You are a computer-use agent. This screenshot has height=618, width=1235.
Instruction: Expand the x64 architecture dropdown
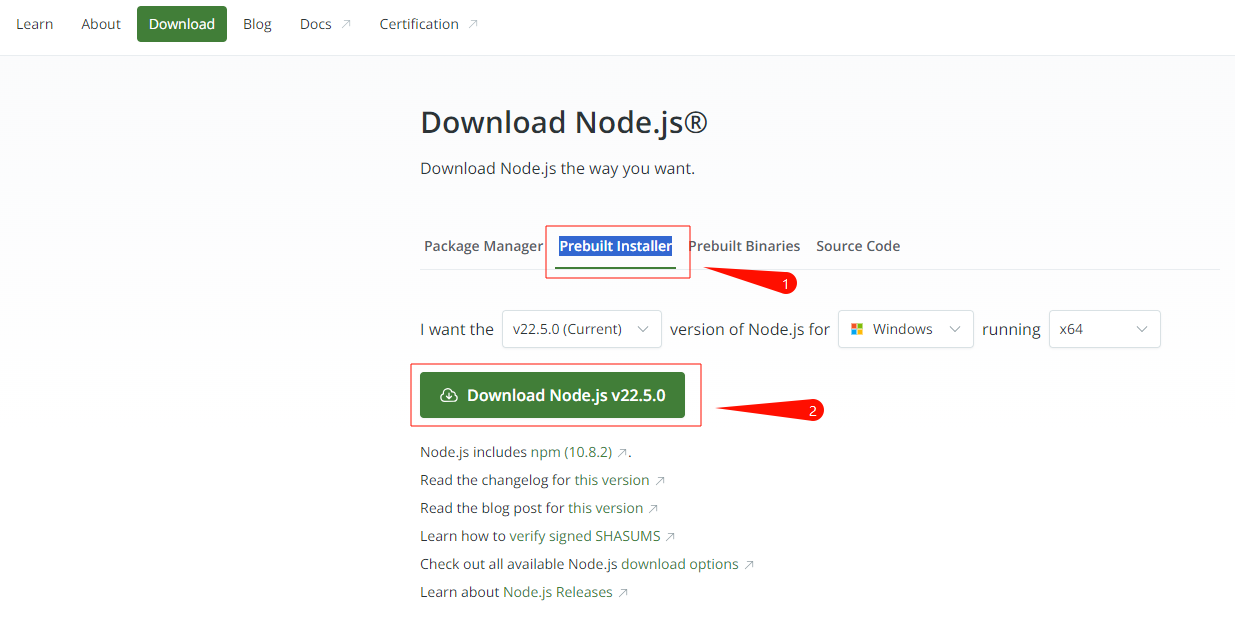tap(1104, 329)
